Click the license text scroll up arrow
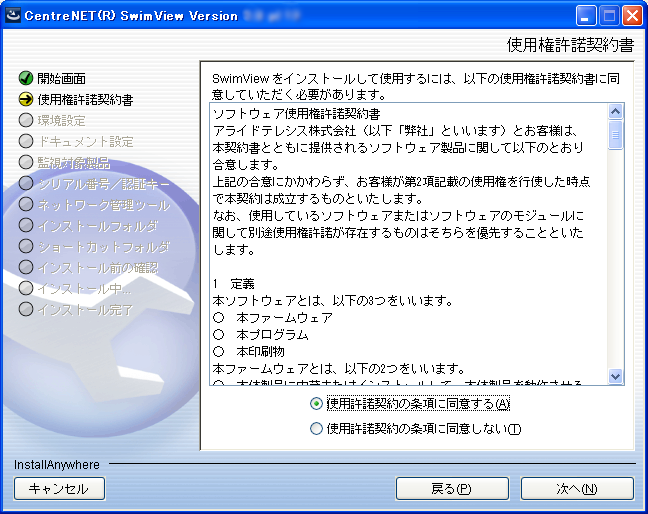Image resolution: width=648 pixels, height=514 pixels. coord(615,112)
